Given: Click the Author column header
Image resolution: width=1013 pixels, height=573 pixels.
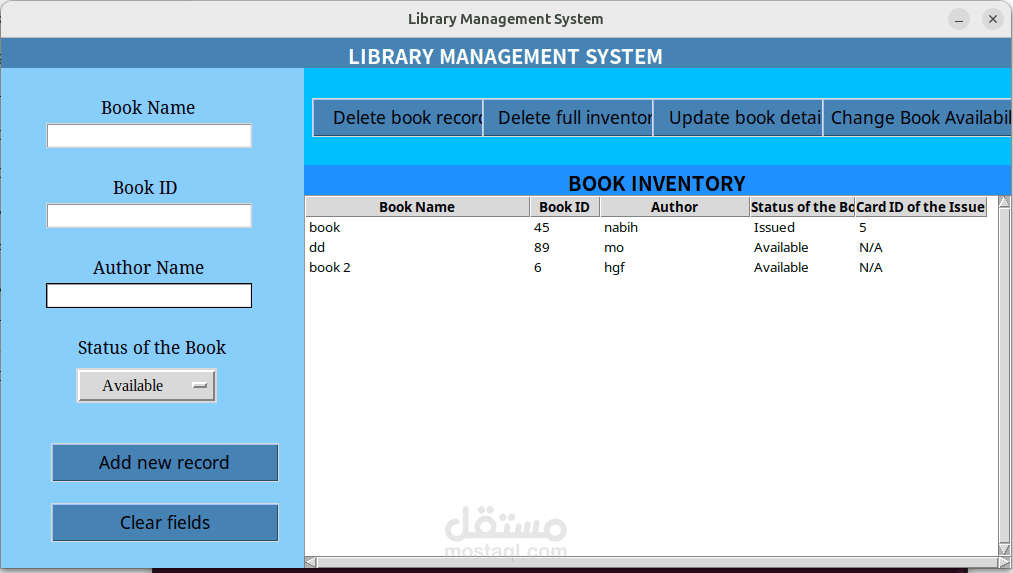Looking at the screenshot, I should pos(674,207).
